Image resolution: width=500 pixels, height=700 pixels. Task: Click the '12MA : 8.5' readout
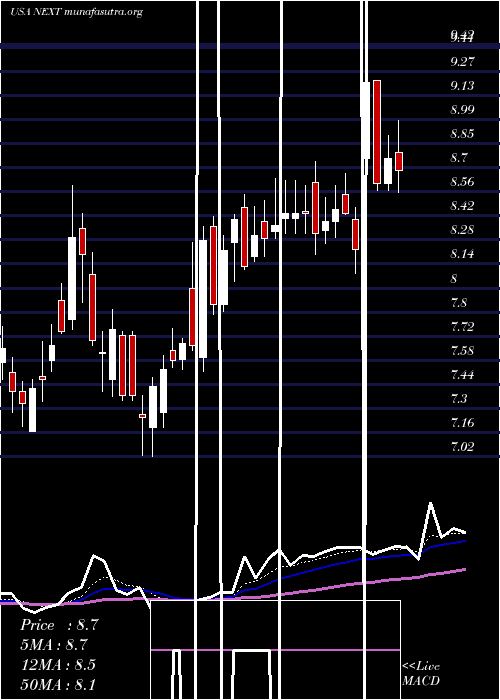tap(58, 664)
